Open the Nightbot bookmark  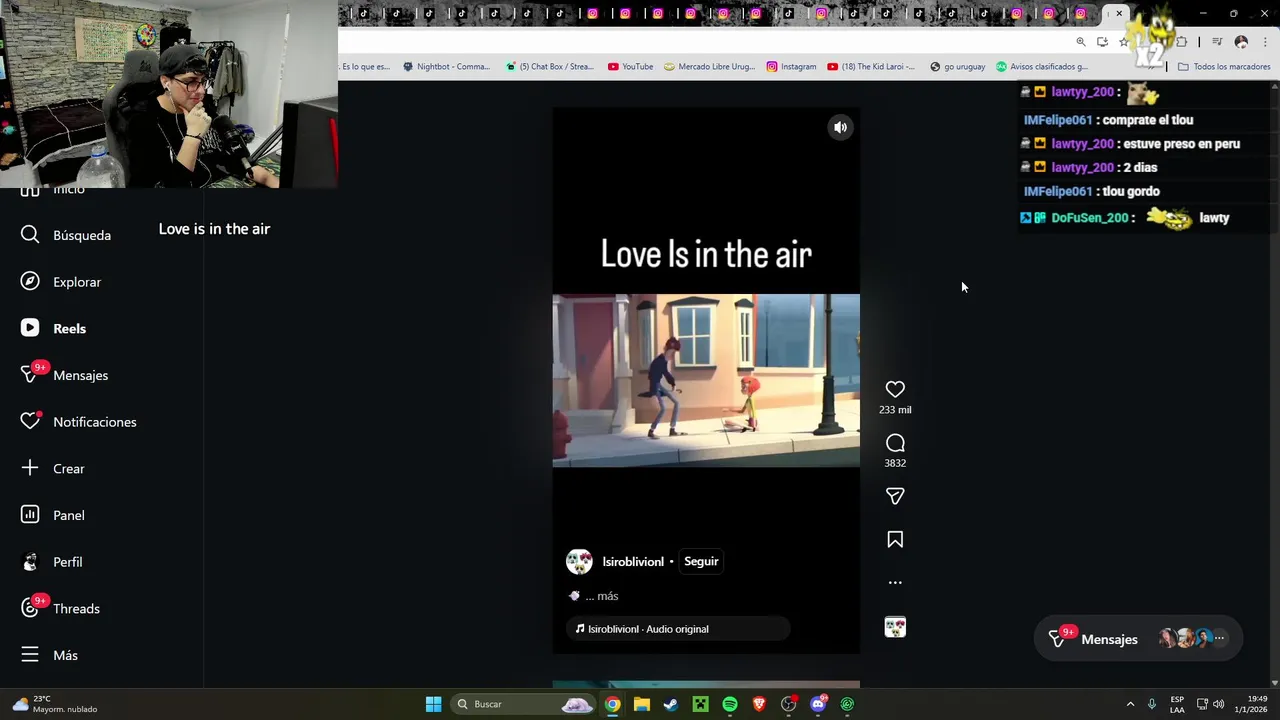tap(446, 67)
